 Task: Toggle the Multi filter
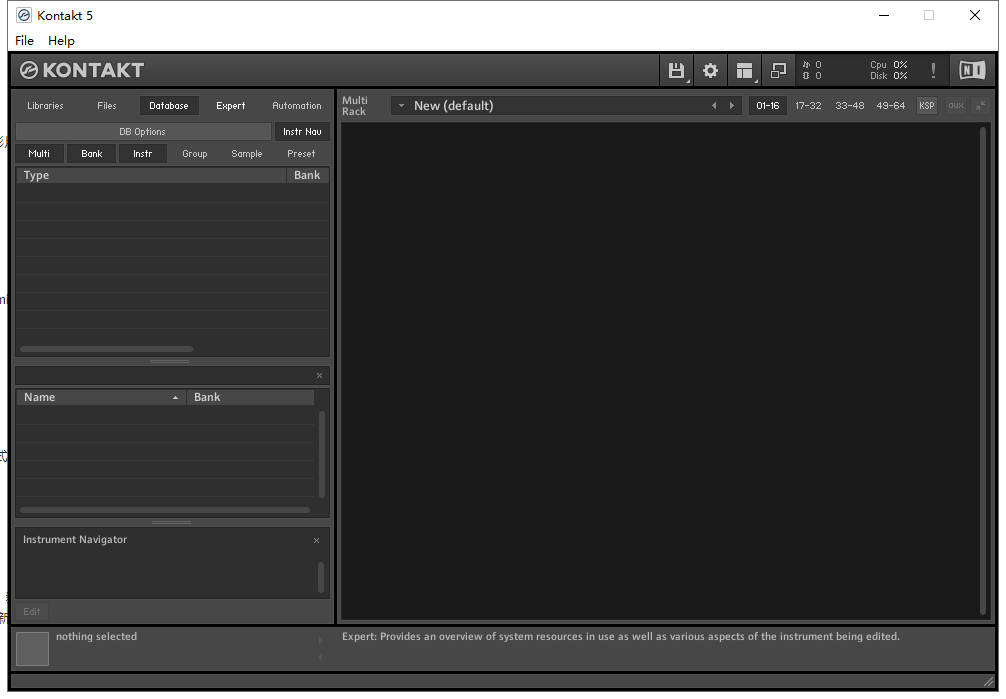(x=39, y=154)
